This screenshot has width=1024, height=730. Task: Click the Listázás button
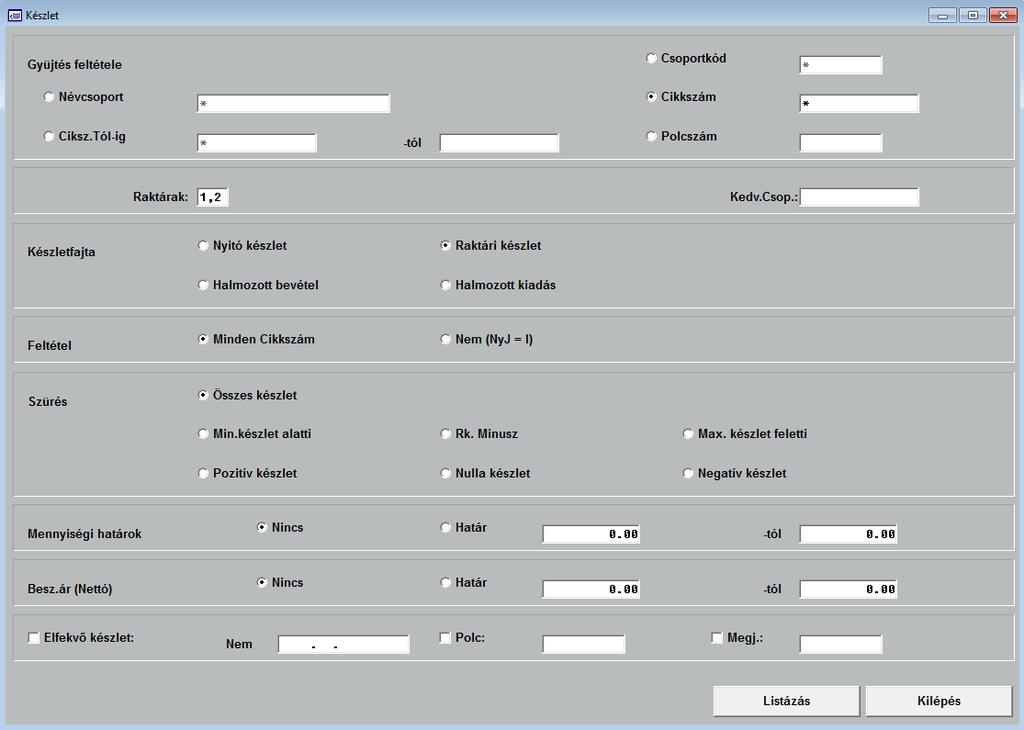pyautogui.click(x=786, y=701)
